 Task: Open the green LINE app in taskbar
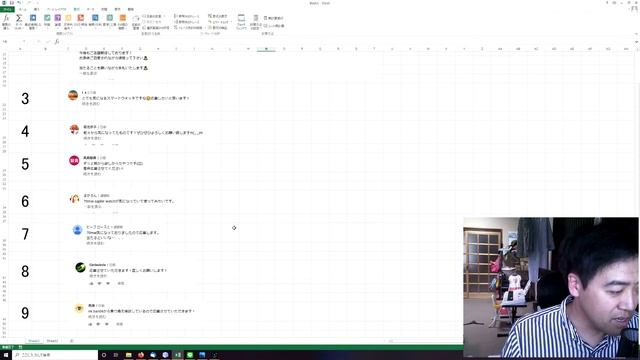pyautogui.click(x=190, y=355)
